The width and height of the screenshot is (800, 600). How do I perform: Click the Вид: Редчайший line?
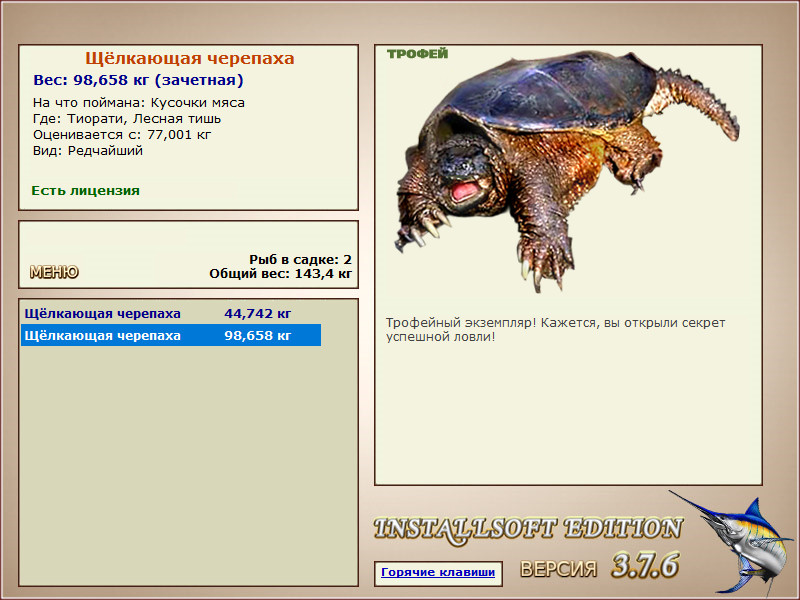[88, 151]
